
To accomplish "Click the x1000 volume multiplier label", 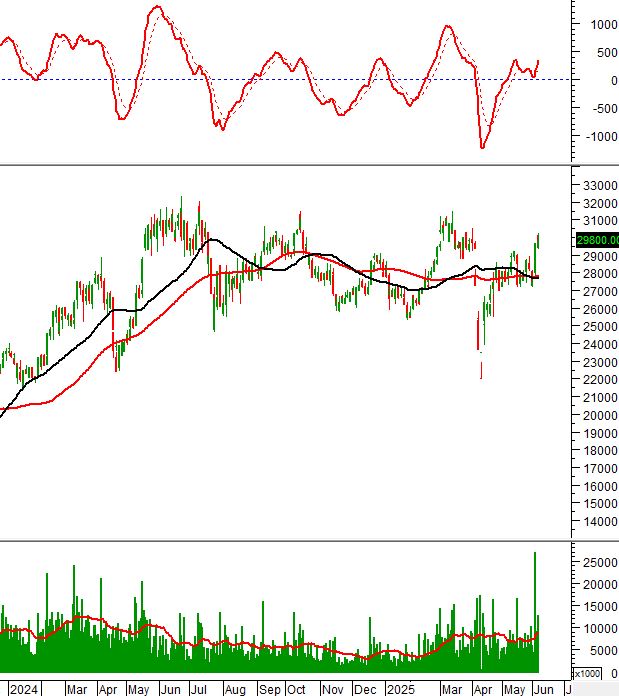I will 586,674.
